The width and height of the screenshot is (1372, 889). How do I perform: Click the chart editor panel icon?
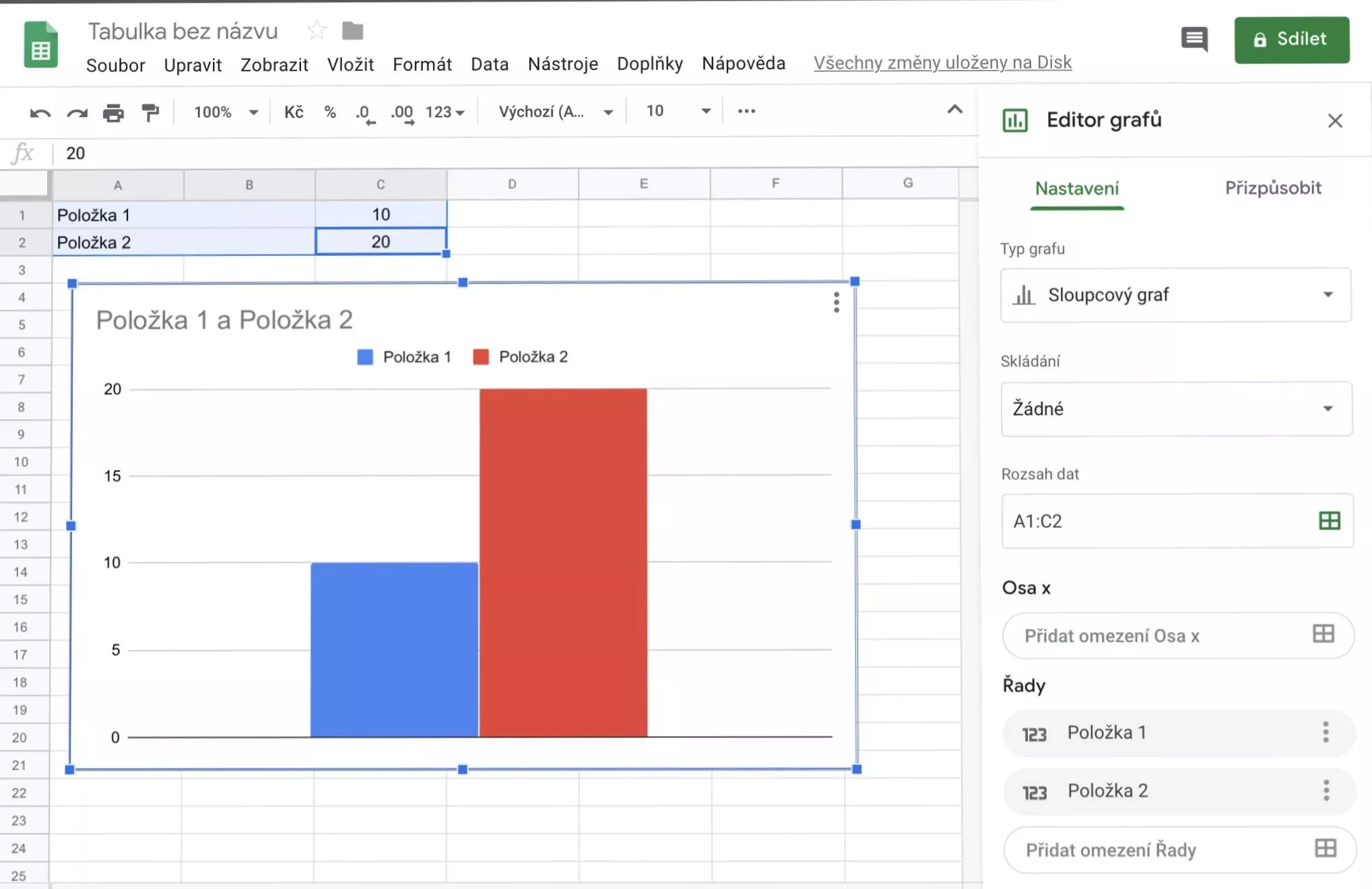pos(1015,121)
